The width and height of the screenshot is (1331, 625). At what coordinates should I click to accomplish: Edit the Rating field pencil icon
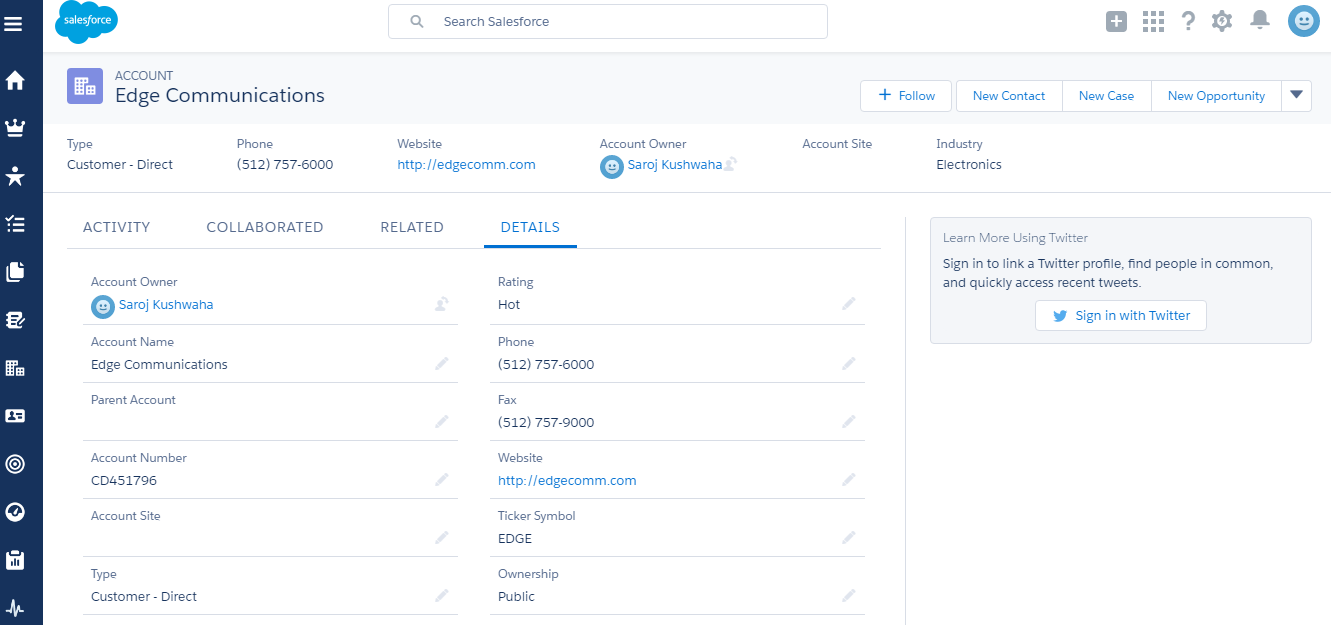point(848,304)
